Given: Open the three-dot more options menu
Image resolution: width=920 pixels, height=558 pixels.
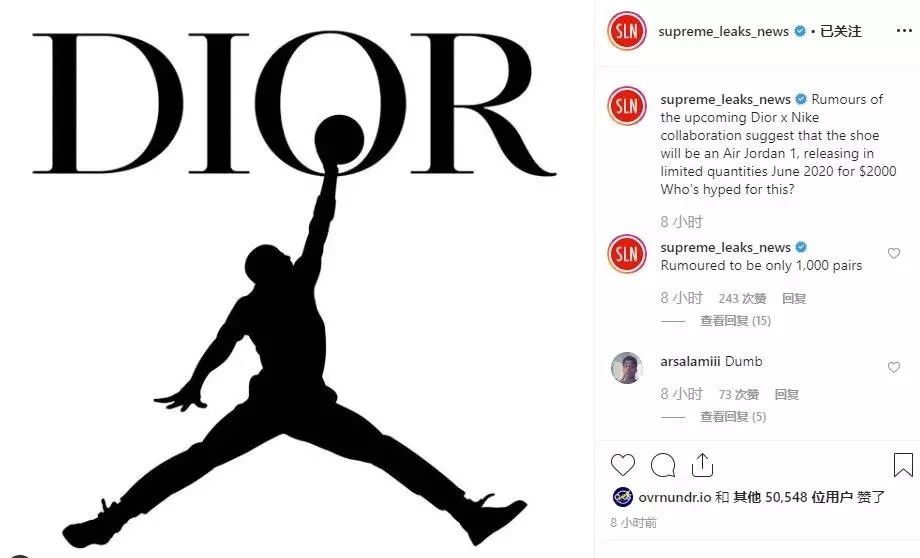Looking at the screenshot, I should [904, 31].
